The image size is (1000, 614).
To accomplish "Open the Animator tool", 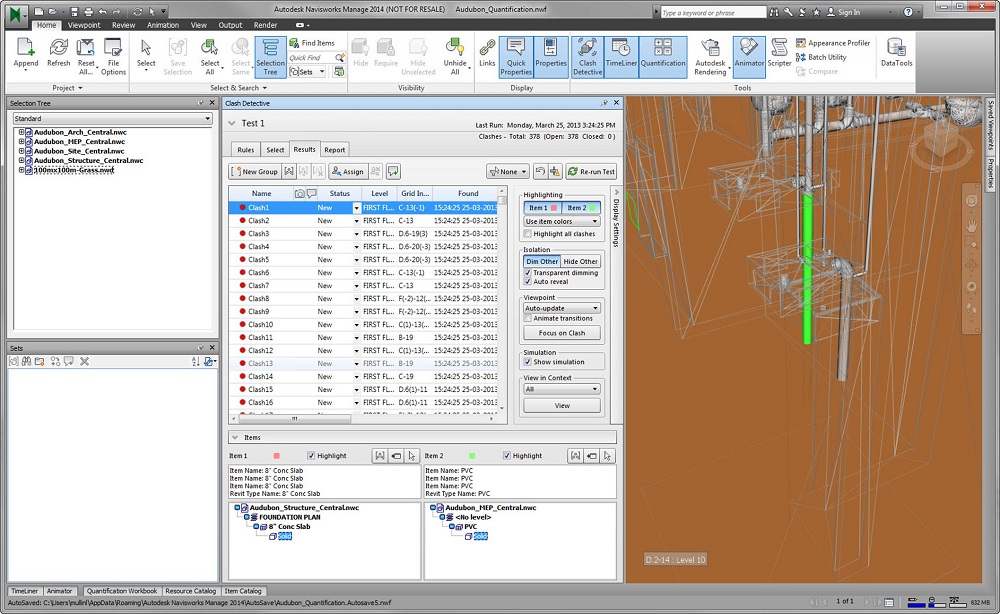I will point(749,57).
